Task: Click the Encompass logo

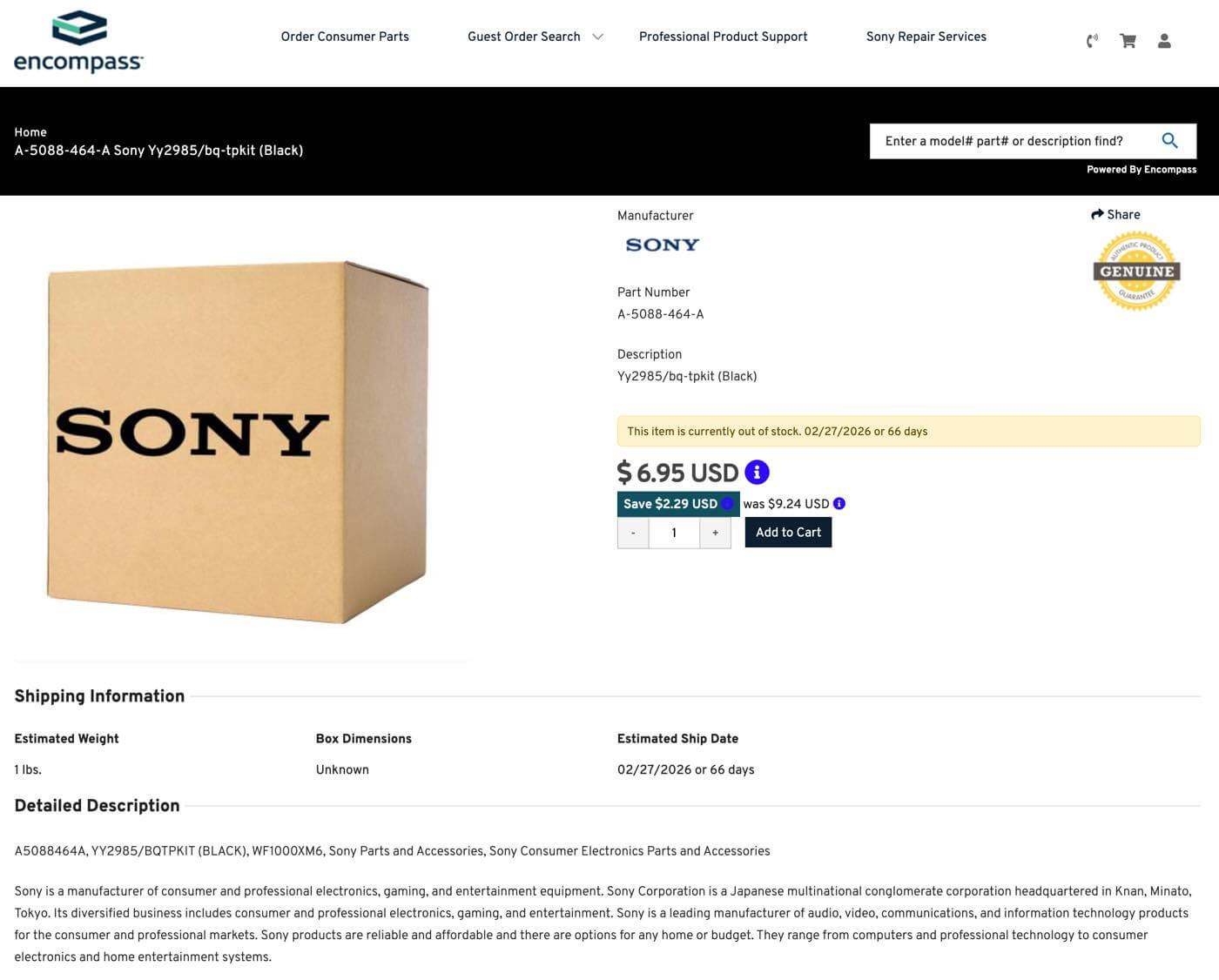Action: 78,42
